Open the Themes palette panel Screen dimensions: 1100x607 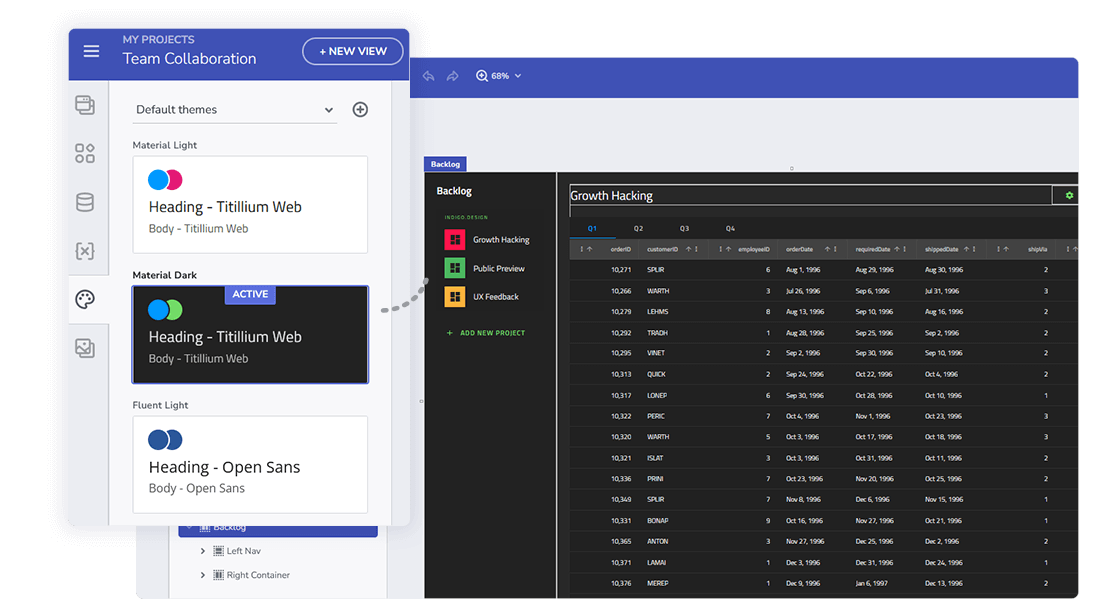pyautogui.click(x=85, y=299)
